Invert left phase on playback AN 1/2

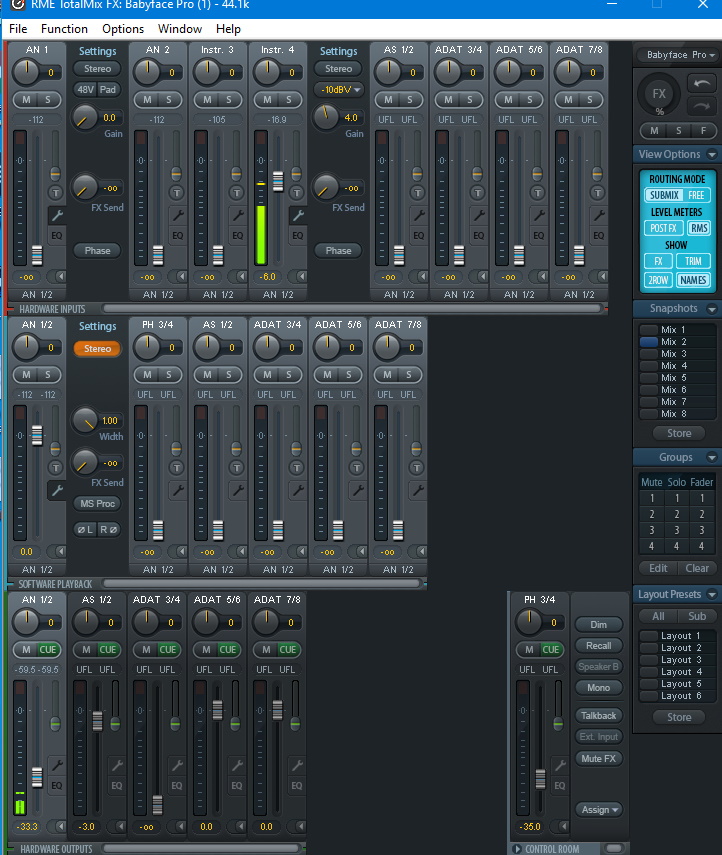85,529
